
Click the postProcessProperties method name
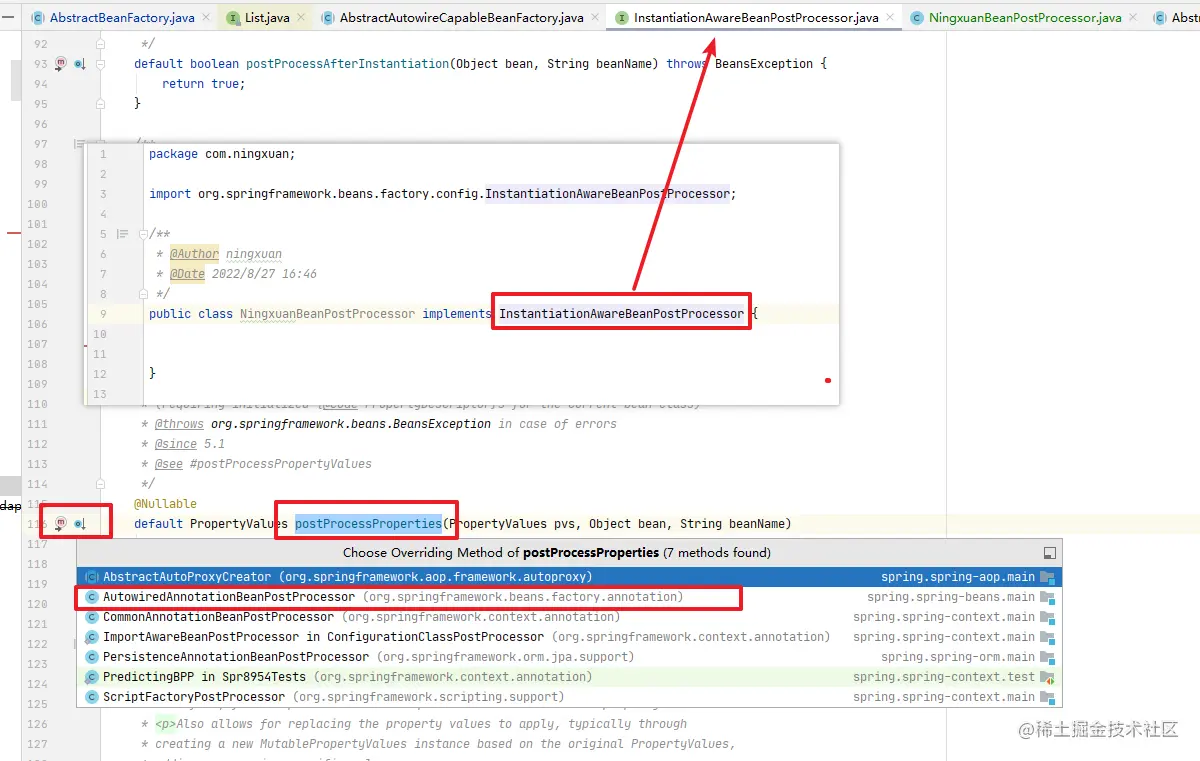pos(368,524)
